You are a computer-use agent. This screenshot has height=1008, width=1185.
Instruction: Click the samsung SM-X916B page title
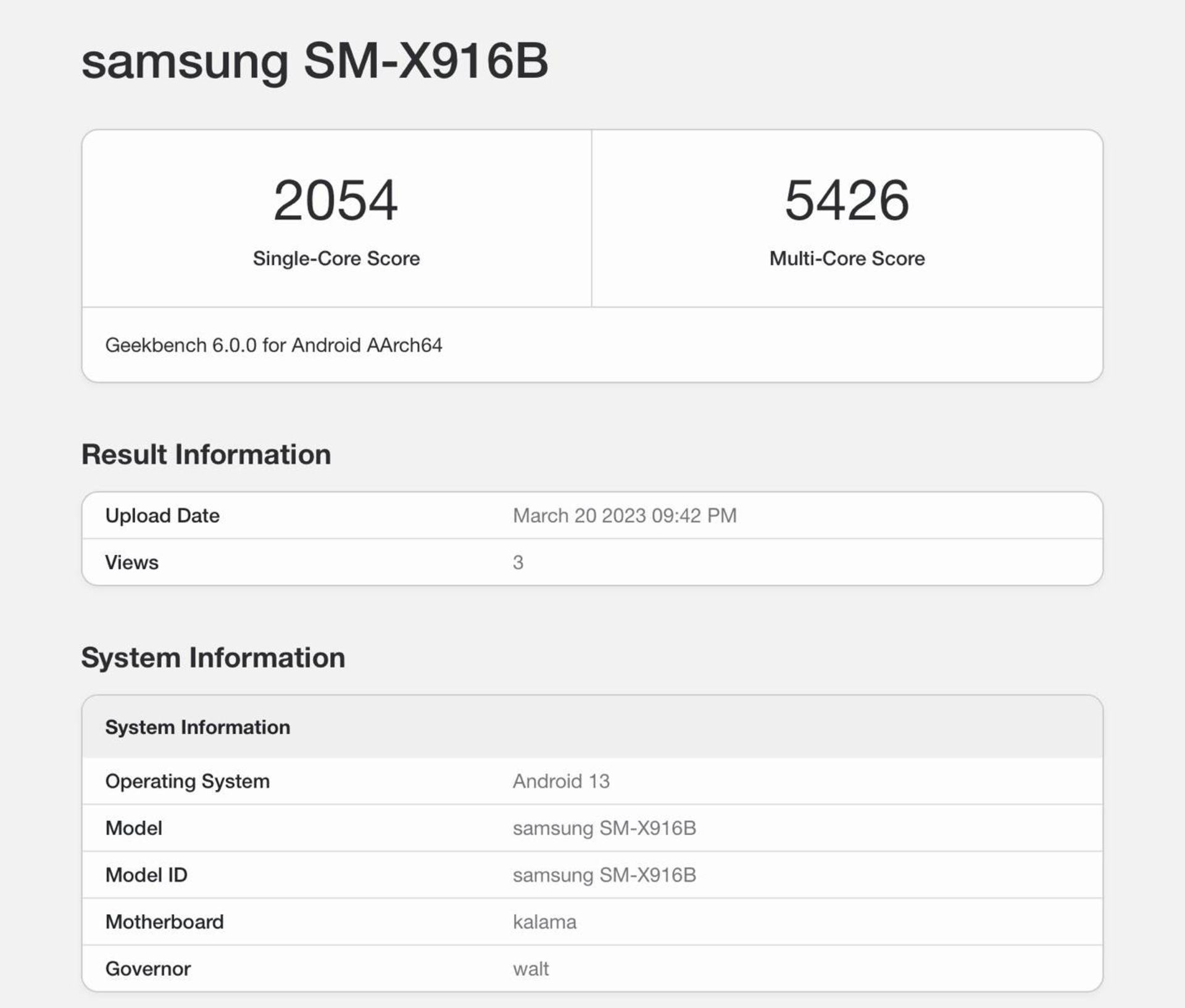315,61
